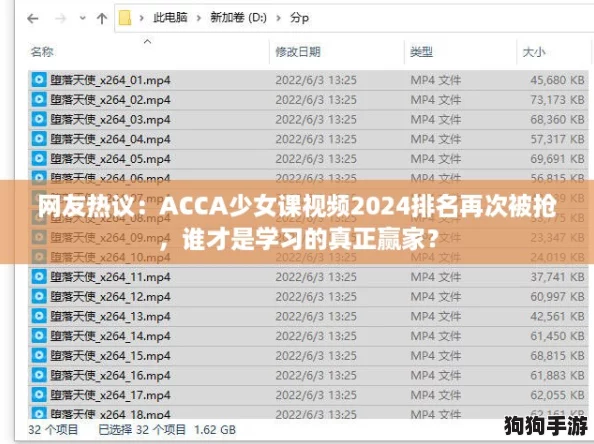The width and height of the screenshot is (594, 444).
Task: Click the video icon of 堕落天使_x264_01.mp4
Action: pos(39,80)
